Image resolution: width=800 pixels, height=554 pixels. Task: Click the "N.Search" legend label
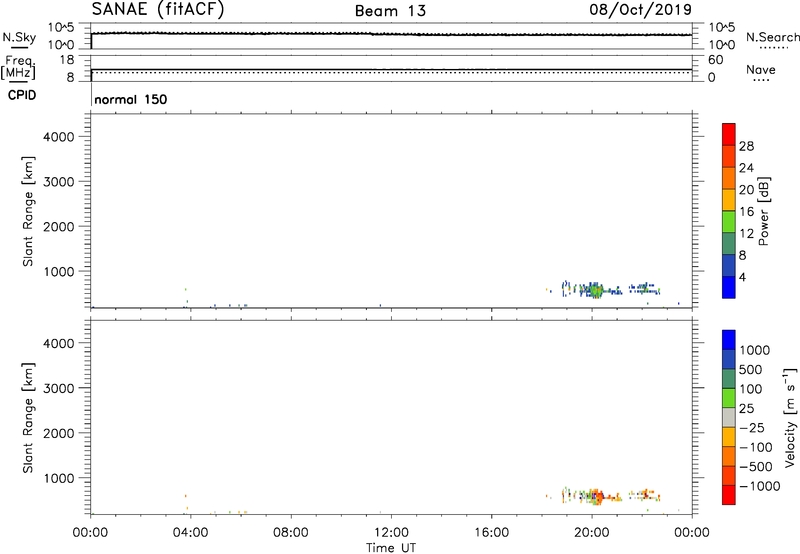(772, 37)
